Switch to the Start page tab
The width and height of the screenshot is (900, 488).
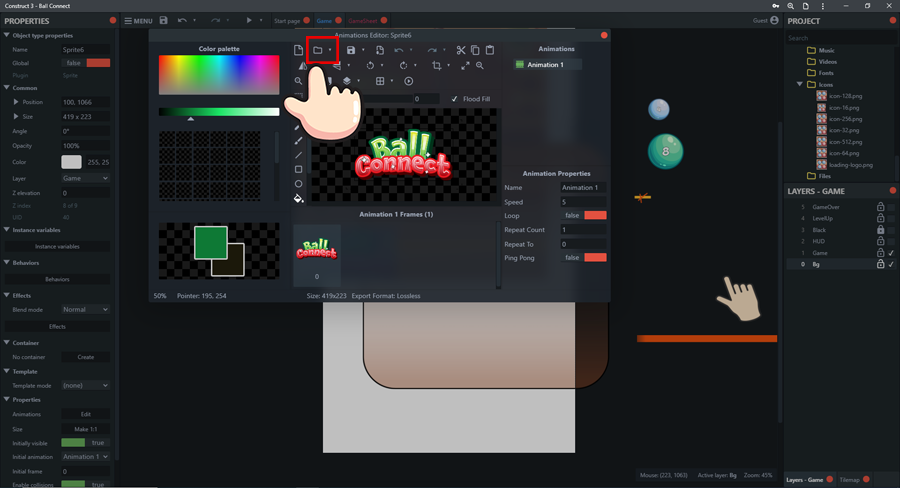(287, 21)
